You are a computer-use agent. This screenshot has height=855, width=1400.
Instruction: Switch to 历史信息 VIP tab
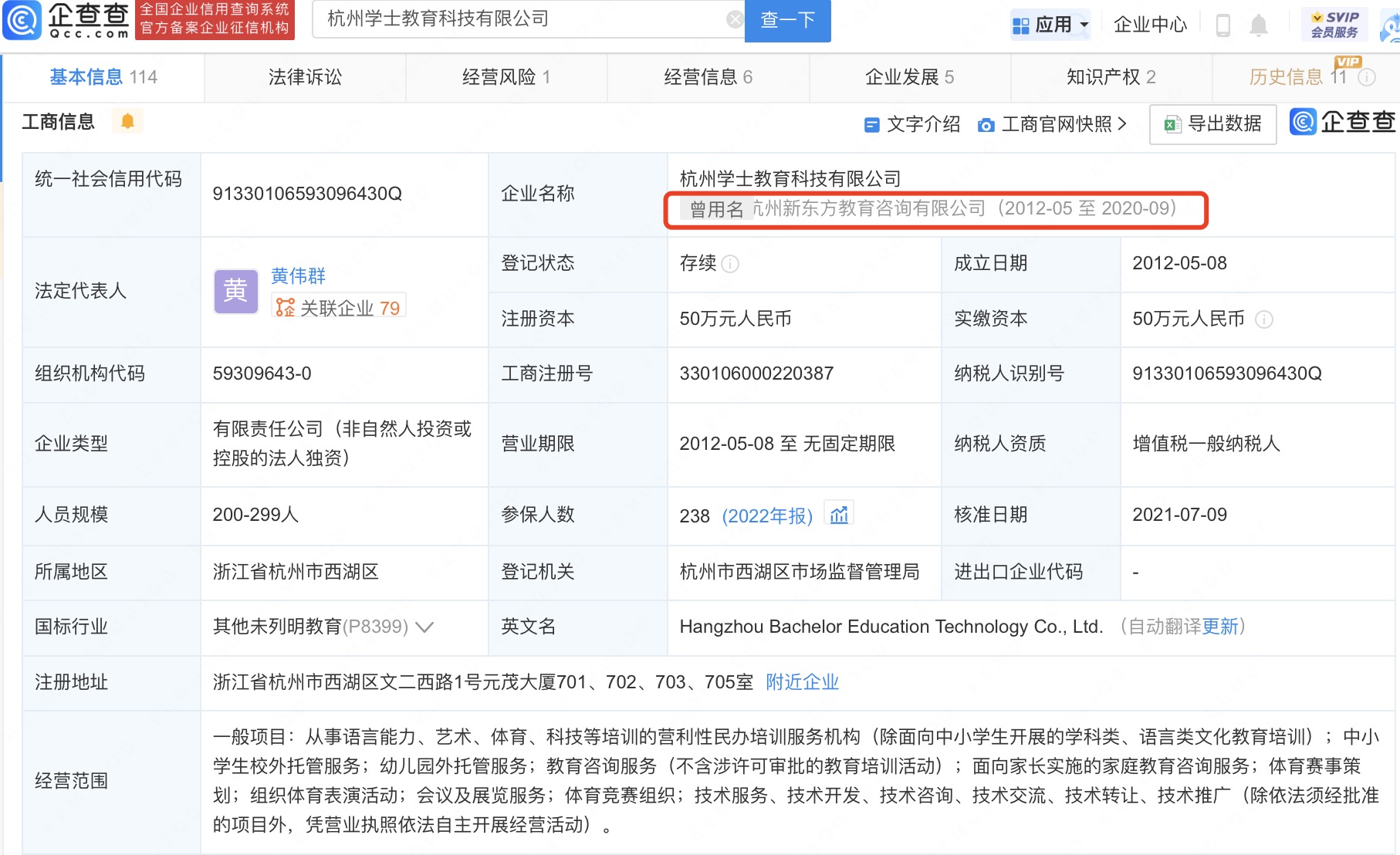[1306, 77]
